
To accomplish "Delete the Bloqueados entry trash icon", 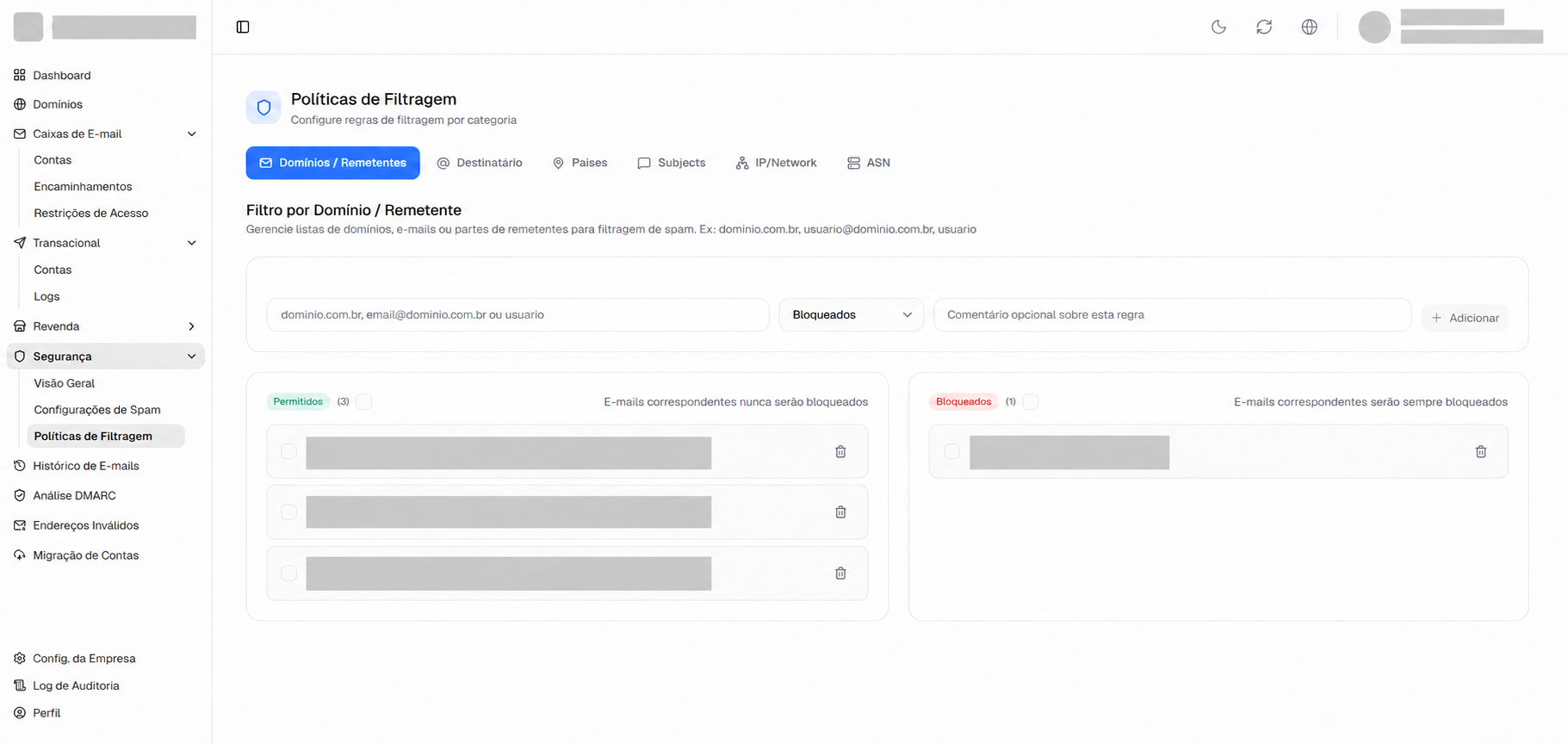I will 1481,452.
